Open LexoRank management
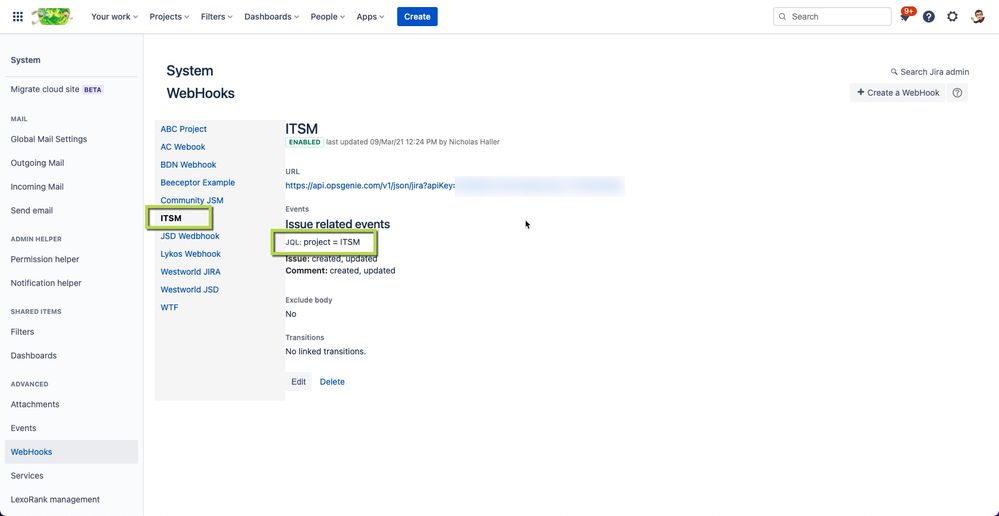The width and height of the screenshot is (999, 516). (x=55, y=499)
